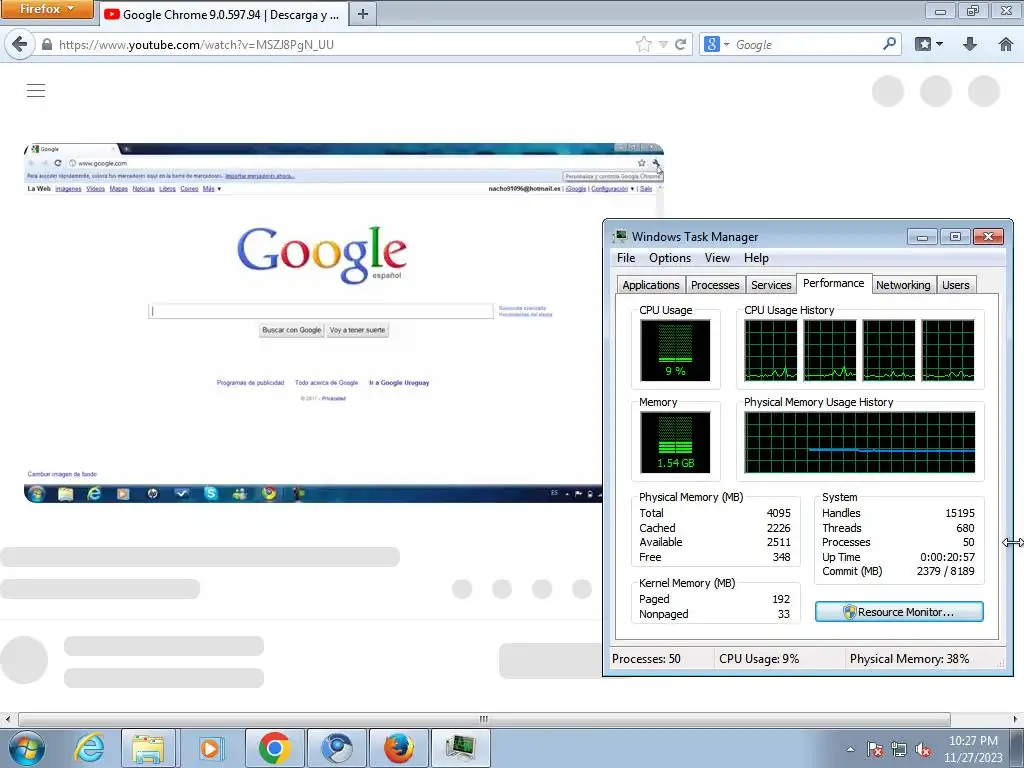Select the Performance tab
This screenshot has height=768, width=1024.
[833, 283]
